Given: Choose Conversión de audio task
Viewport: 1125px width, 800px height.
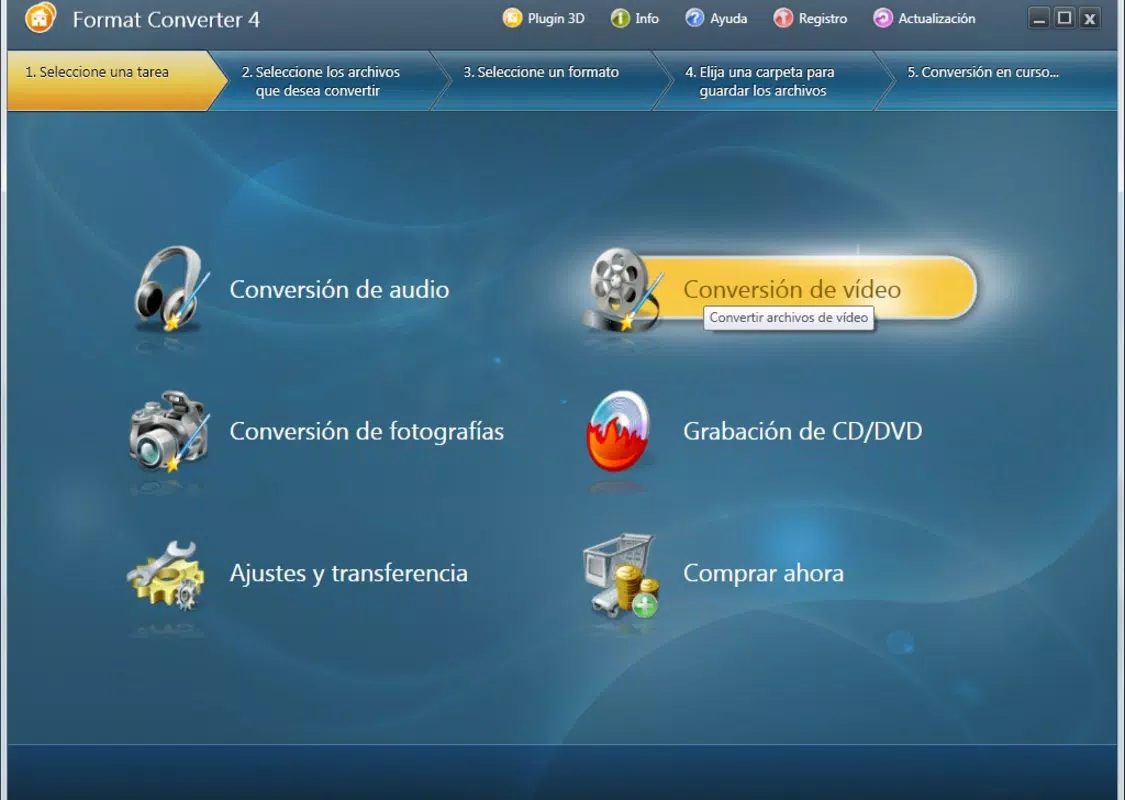Looking at the screenshot, I should [339, 289].
